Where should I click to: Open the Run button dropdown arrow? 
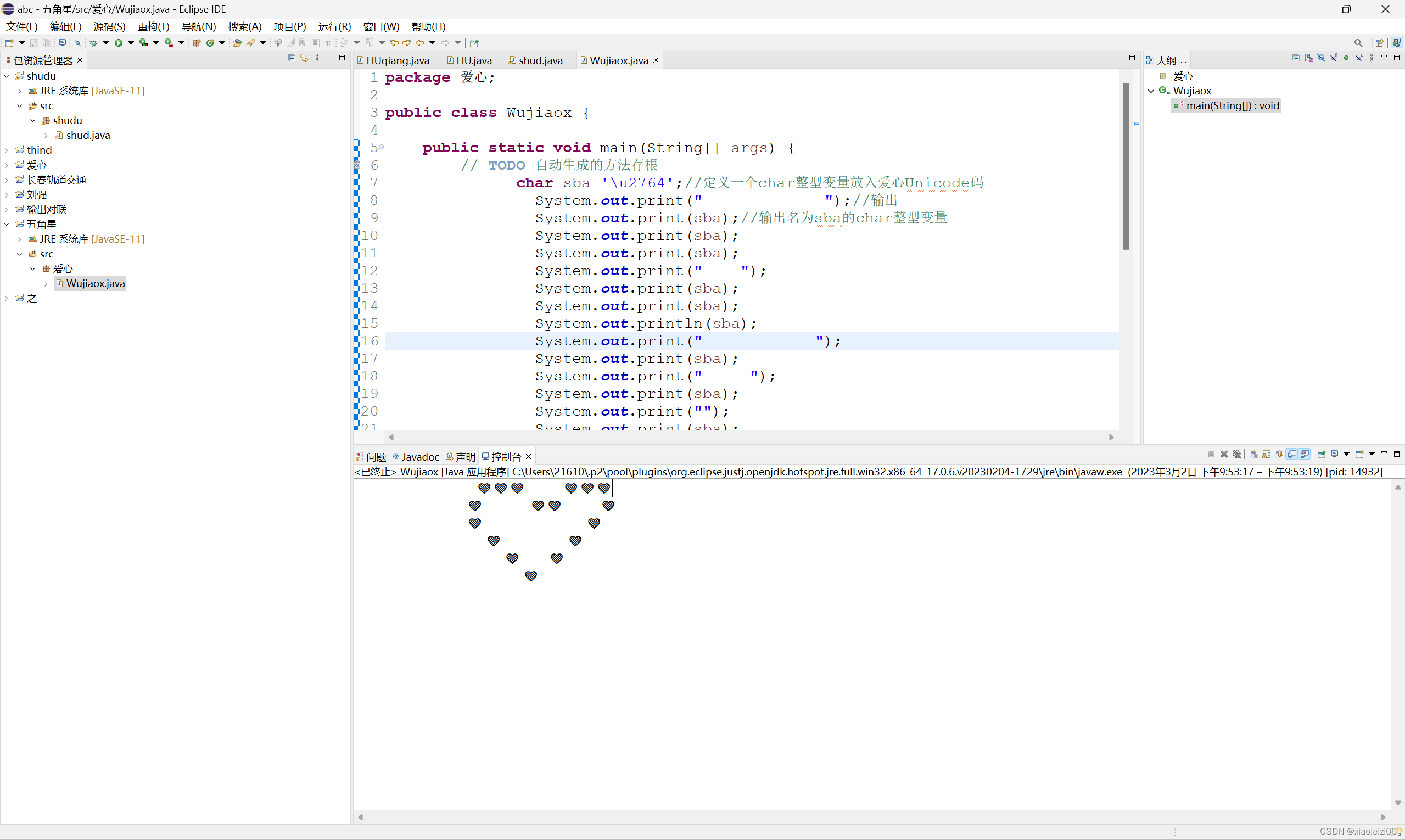131,43
